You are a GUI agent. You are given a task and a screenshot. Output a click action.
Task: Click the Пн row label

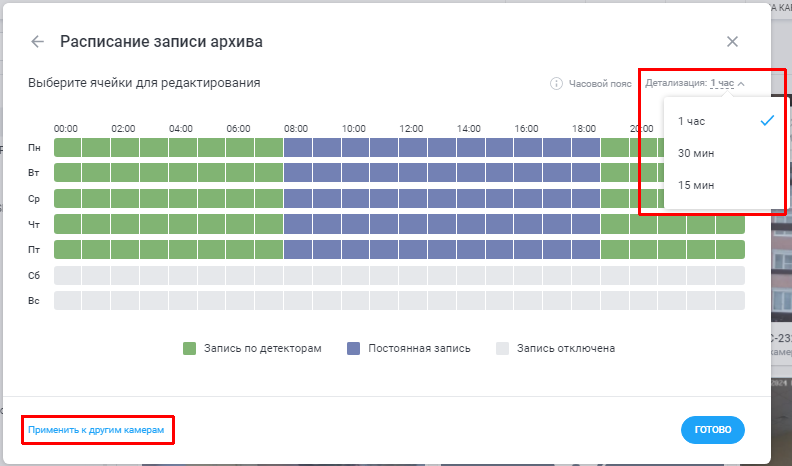[34, 148]
